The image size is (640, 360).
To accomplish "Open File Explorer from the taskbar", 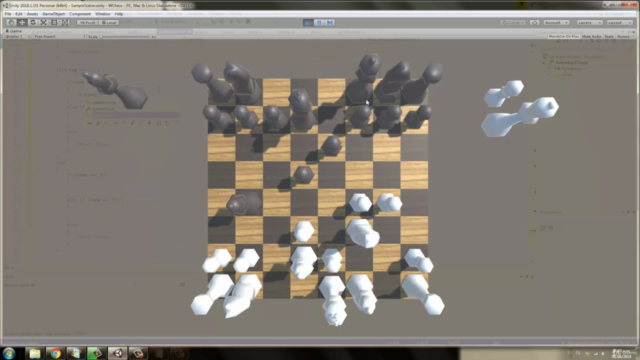I will (x=35, y=353).
